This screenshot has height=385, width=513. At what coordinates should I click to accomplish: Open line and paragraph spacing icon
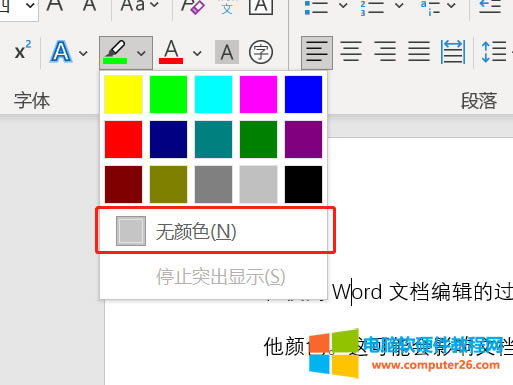click(x=494, y=51)
